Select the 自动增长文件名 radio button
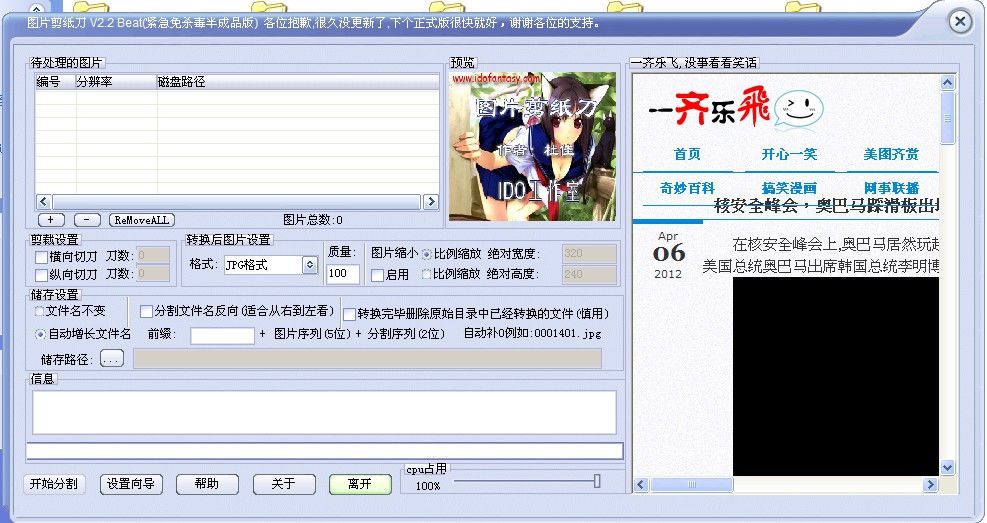987x523 pixels. pos(40,334)
